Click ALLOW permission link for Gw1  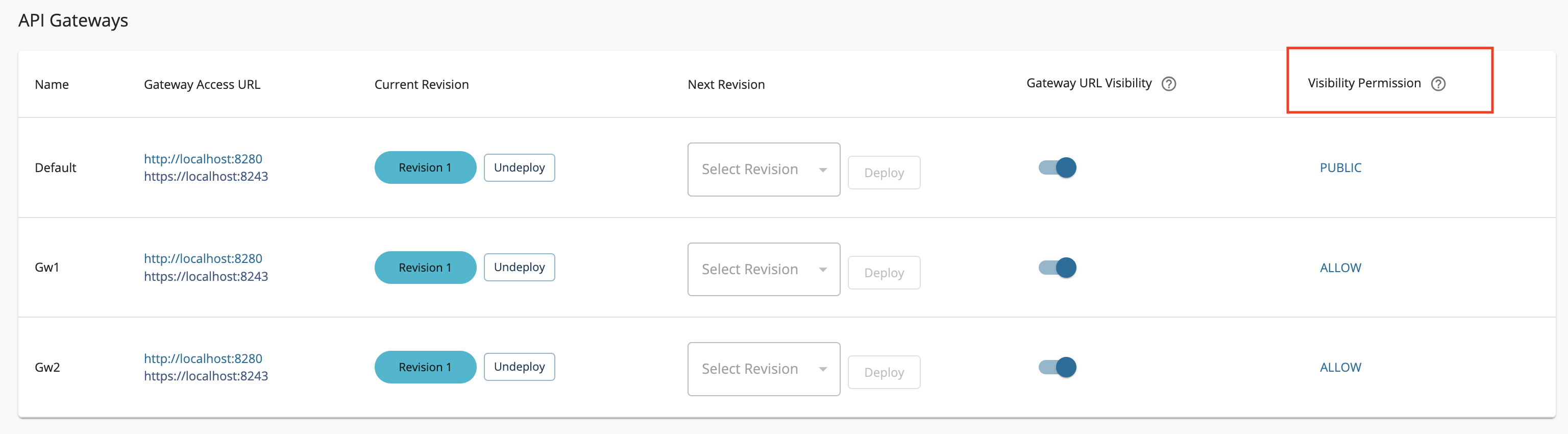click(1340, 267)
